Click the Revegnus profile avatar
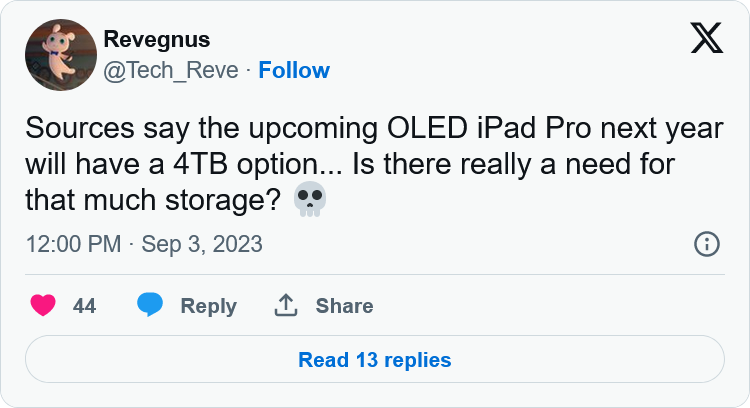This screenshot has height=408, width=750. 60,55
